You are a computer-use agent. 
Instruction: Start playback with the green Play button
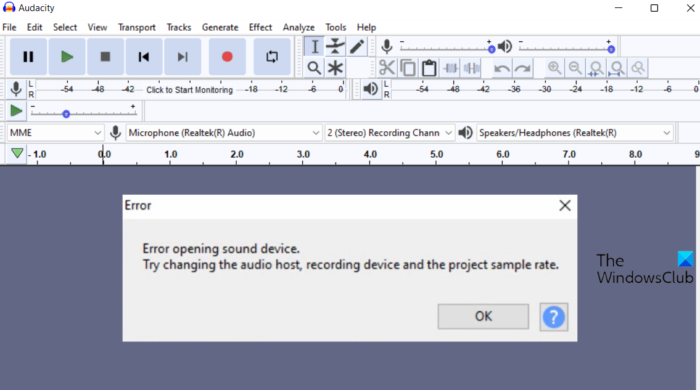pos(67,57)
